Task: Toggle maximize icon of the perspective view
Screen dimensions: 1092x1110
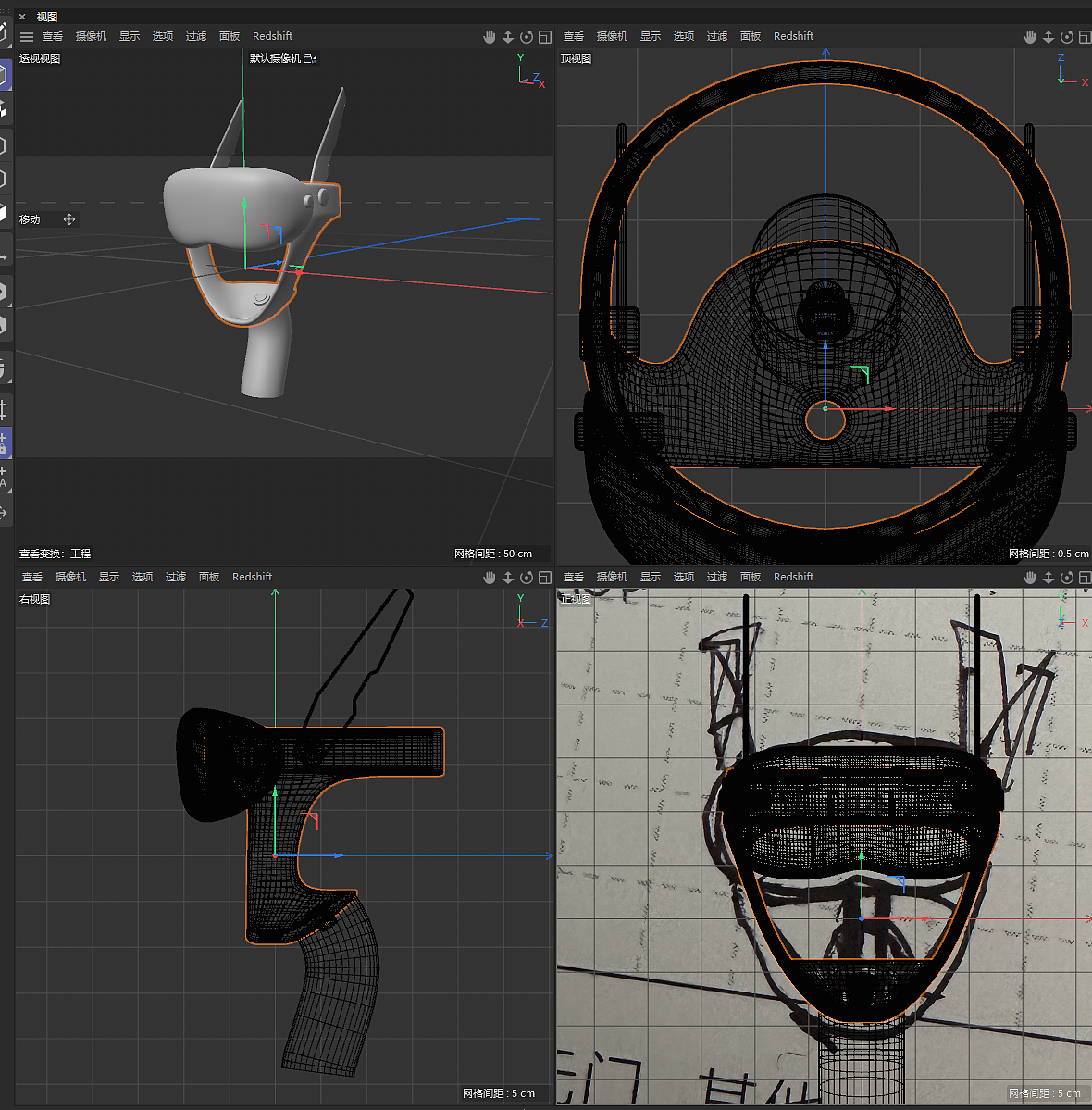Action: [545, 37]
